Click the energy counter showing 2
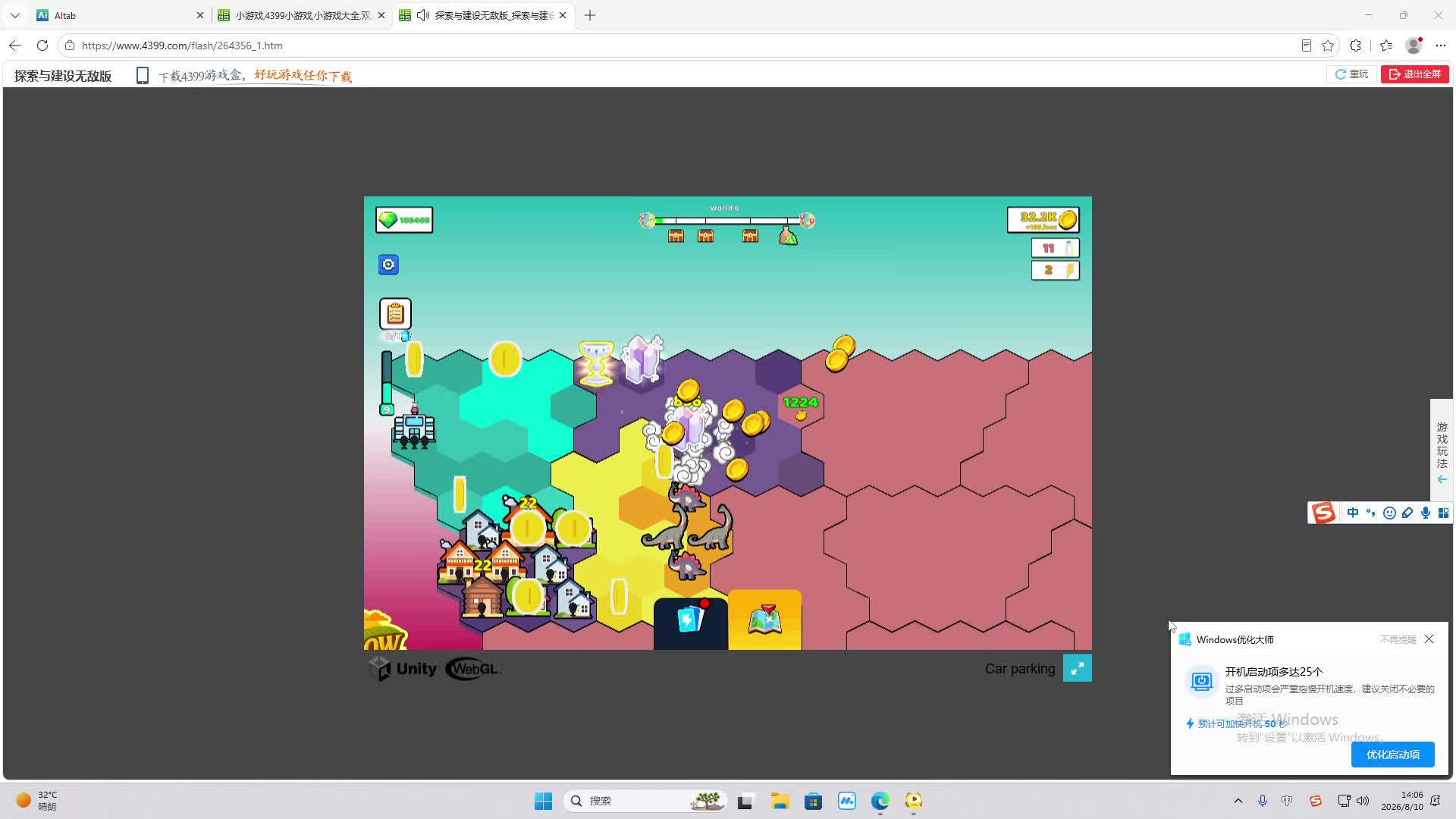1456x819 pixels. coord(1055,270)
